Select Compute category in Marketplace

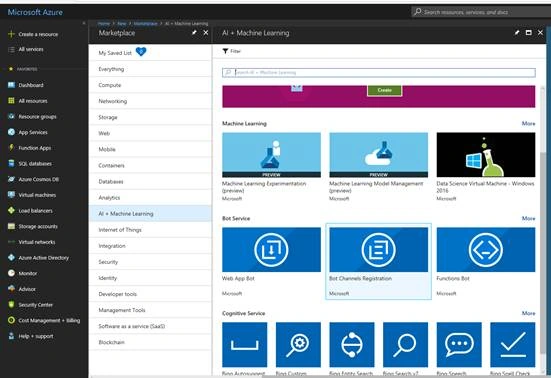(x=150, y=85)
